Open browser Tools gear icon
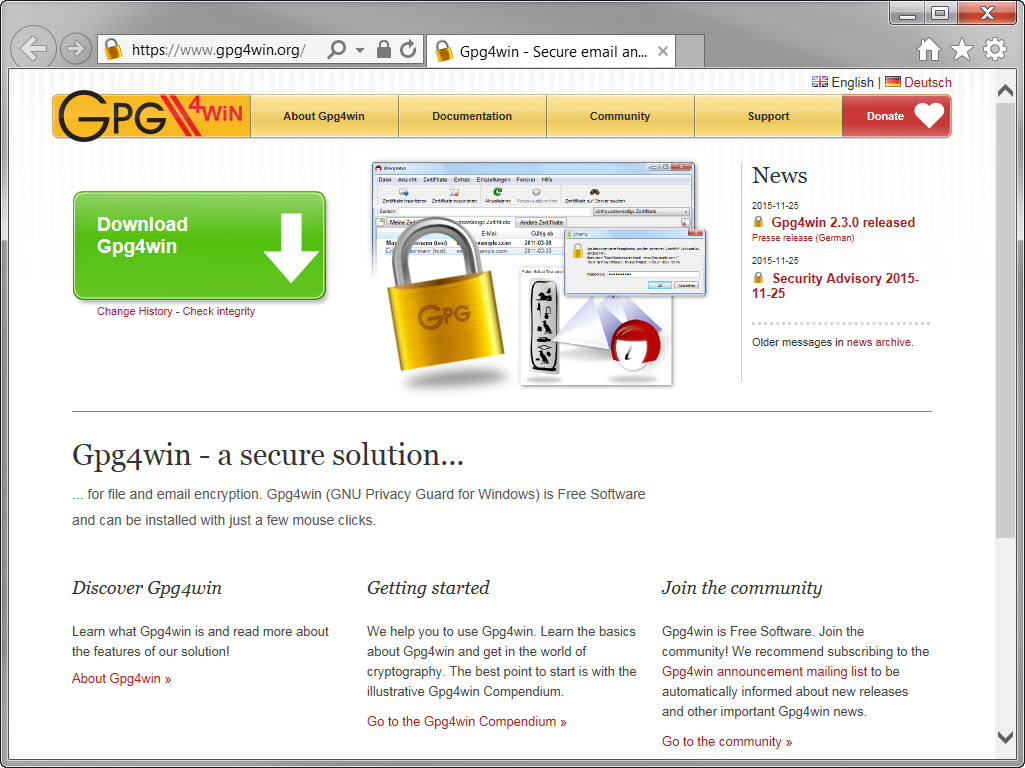 995,49
